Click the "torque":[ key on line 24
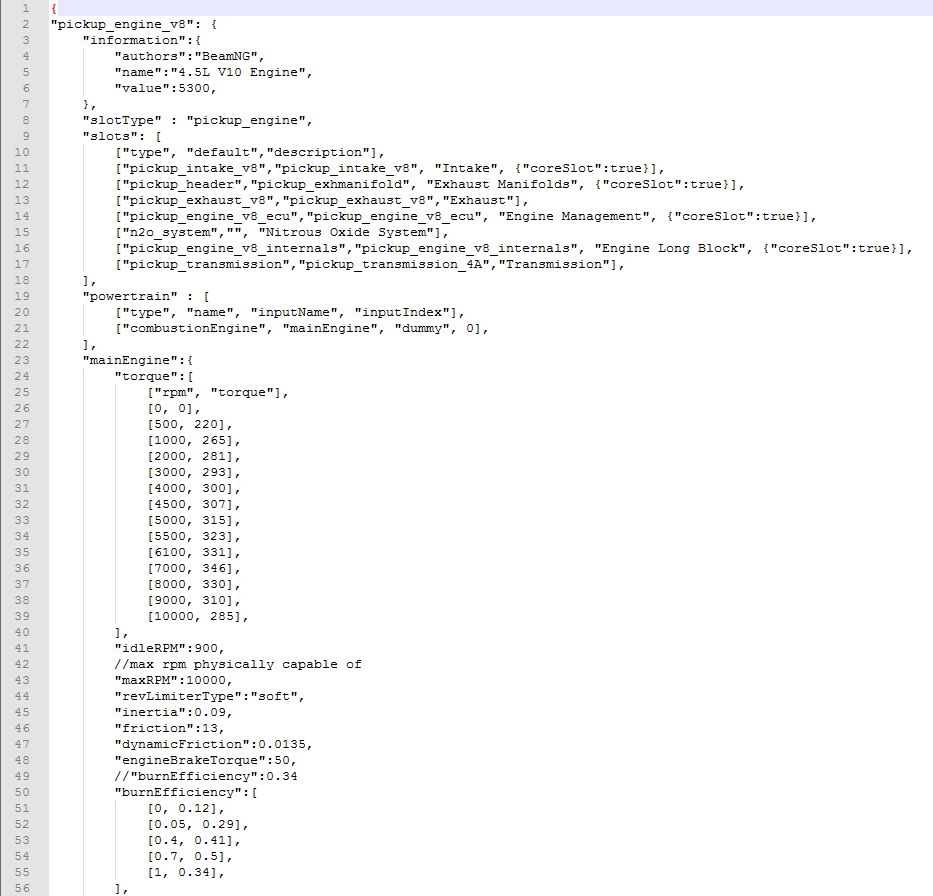 (154, 377)
